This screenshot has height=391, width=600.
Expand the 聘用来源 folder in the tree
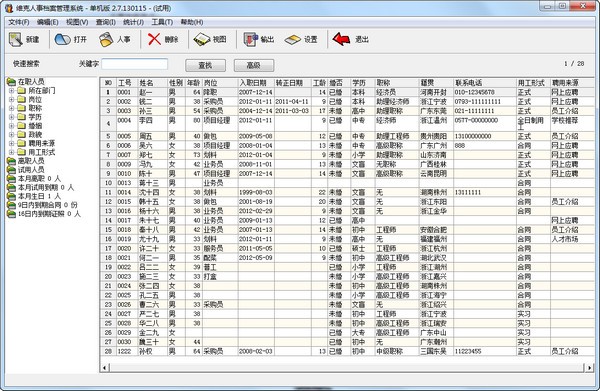[x=11, y=143]
